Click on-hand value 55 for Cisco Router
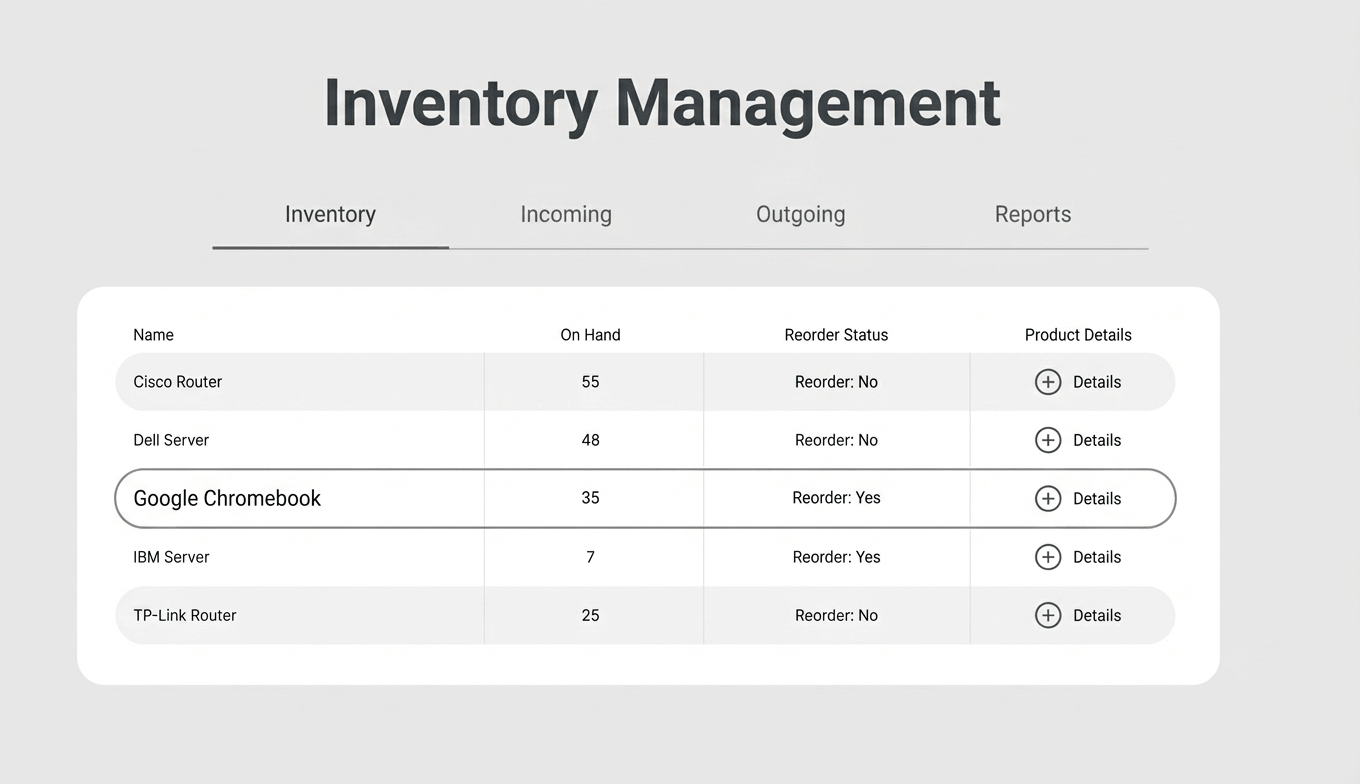 [590, 382]
